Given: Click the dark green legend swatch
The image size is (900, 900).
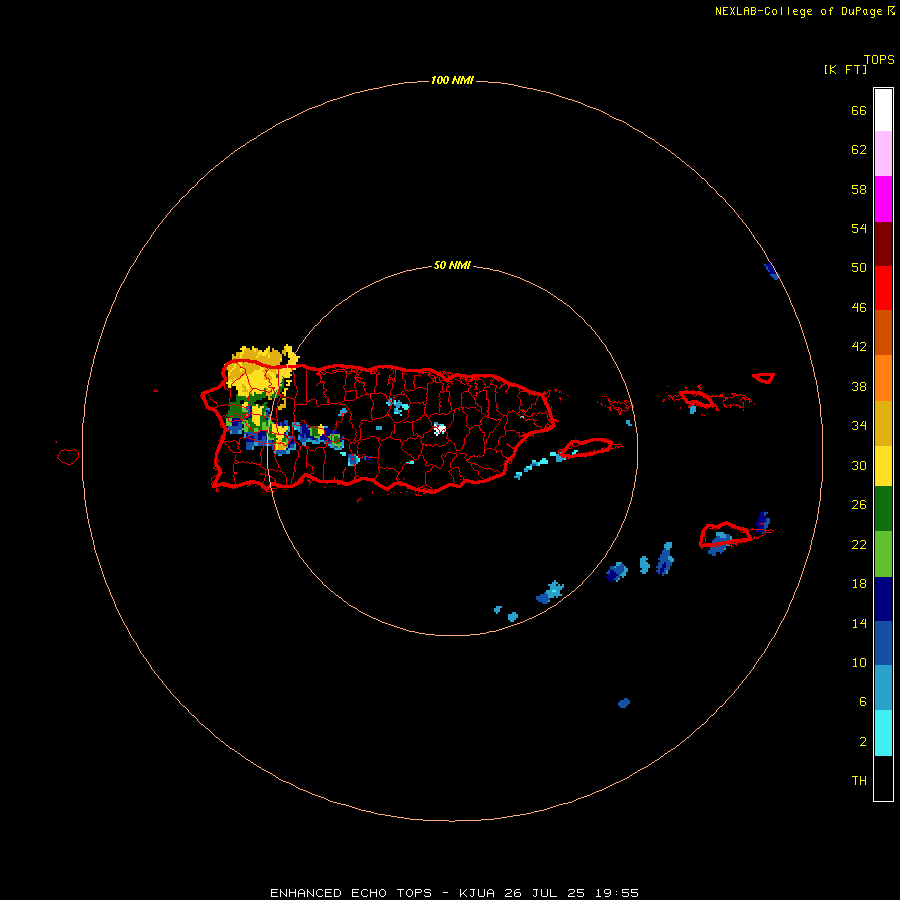Looking at the screenshot, I should (x=883, y=509).
